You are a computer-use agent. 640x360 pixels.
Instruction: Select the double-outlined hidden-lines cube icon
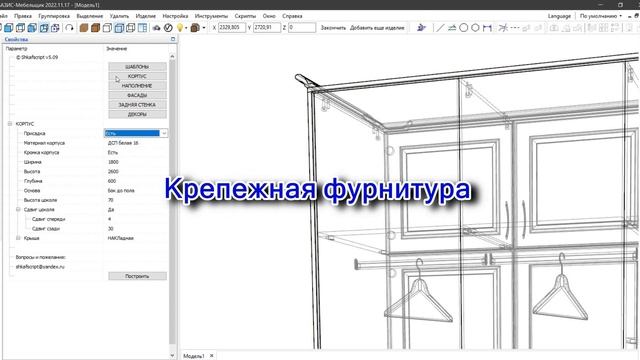tap(131, 28)
